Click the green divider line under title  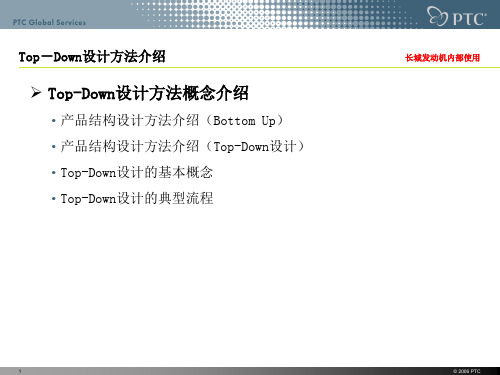[259, 67]
